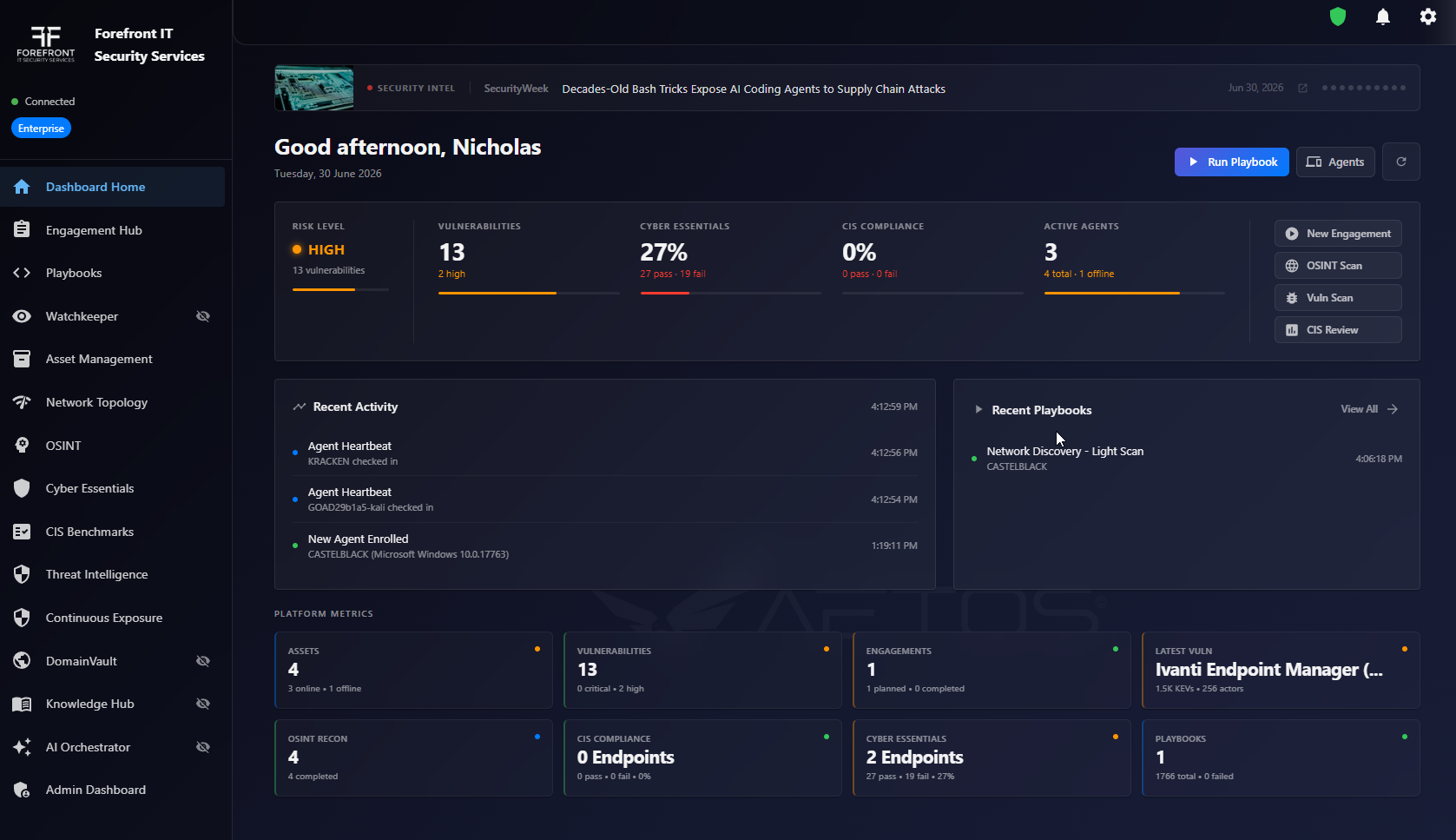Toggle visibility eye next to AI Orchestrator
The height and width of the screenshot is (840, 1456).
(x=203, y=747)
